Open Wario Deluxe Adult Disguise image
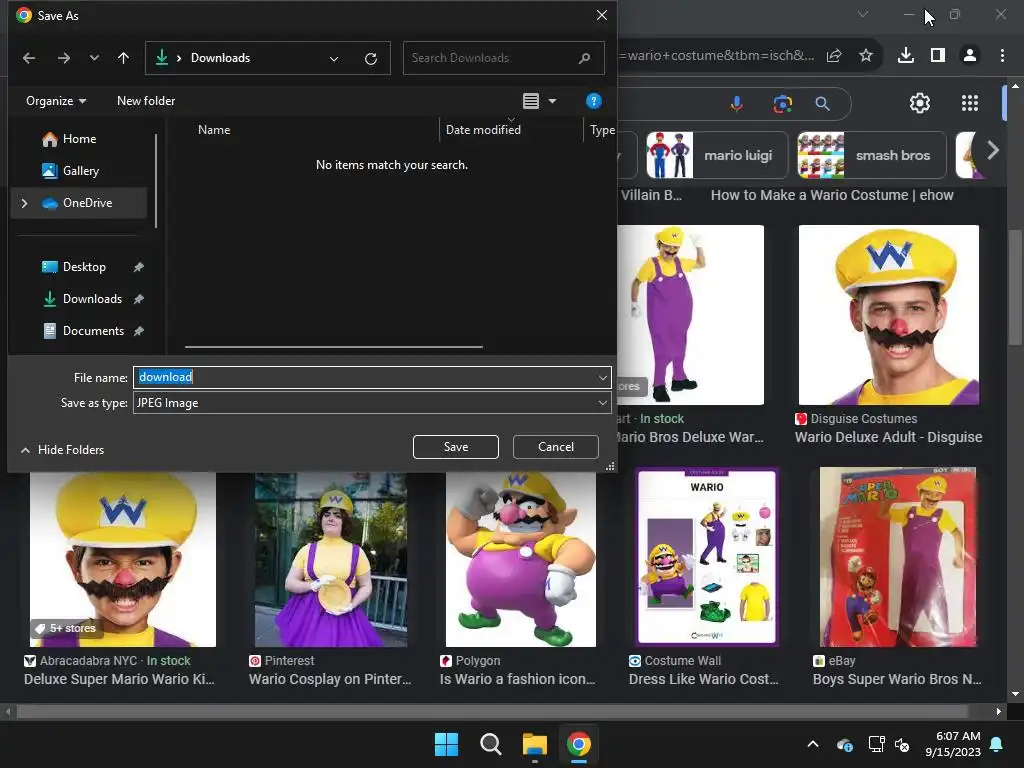 (x=889, y=315)
